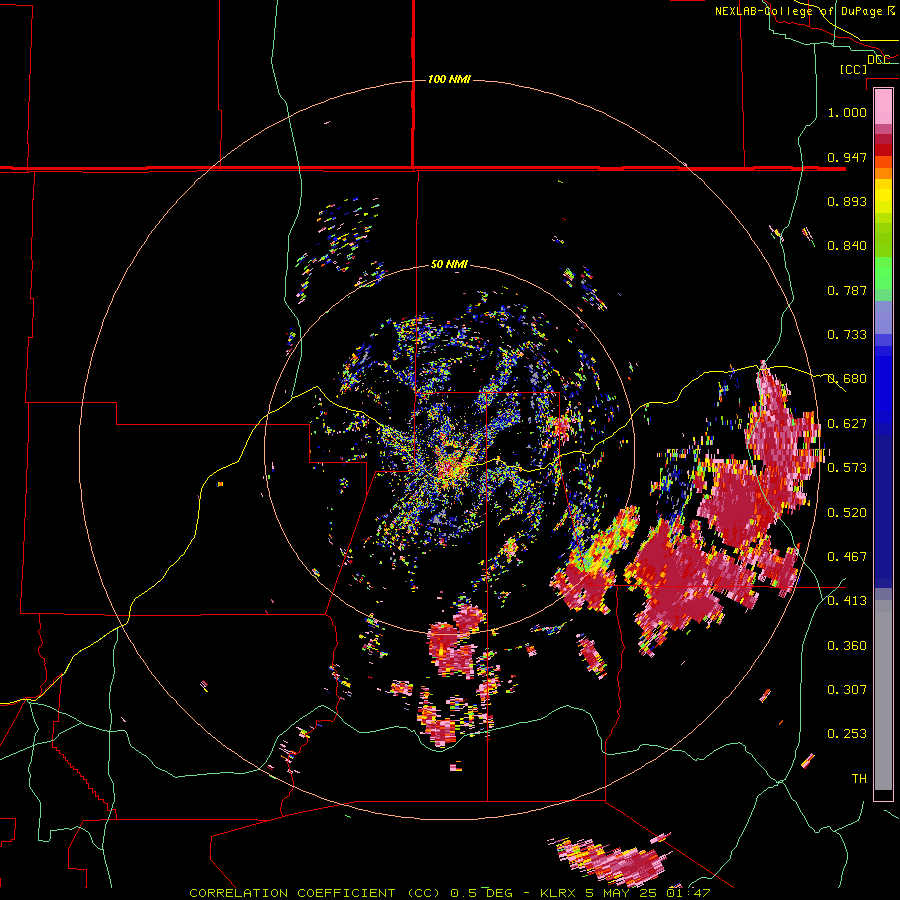Click the [CC] legend heading
900x900 pixels.
(x=854, y=69)
